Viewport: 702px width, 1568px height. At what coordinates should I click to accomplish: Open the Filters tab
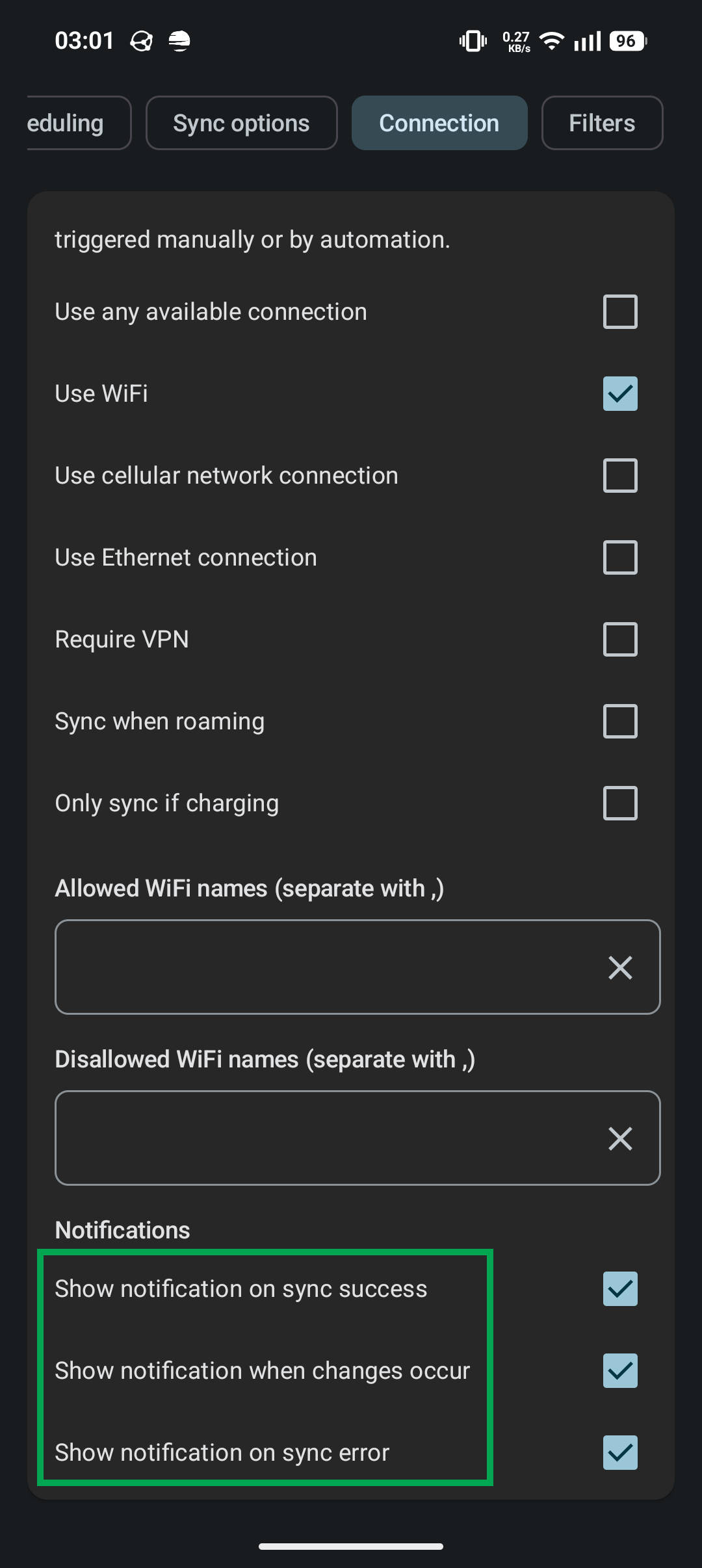(x=602, y=123)
